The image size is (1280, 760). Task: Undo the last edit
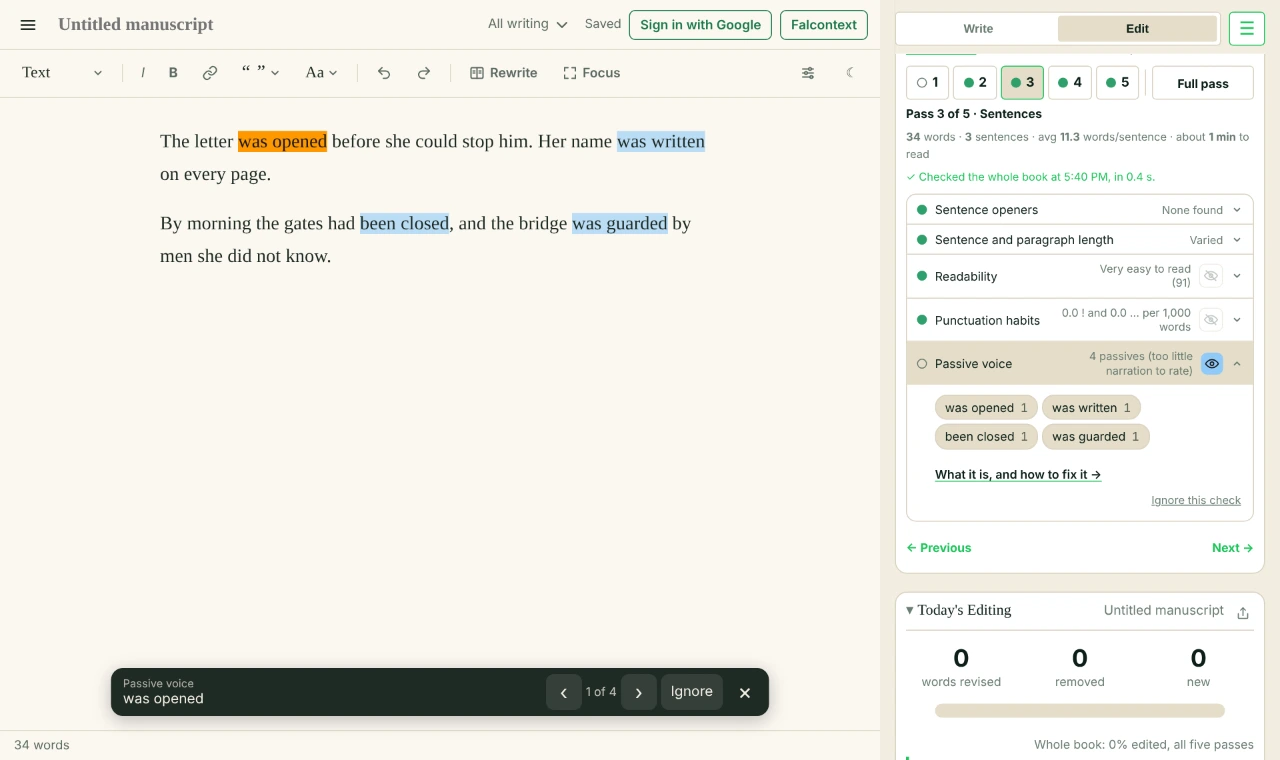(x=384, y=73)
